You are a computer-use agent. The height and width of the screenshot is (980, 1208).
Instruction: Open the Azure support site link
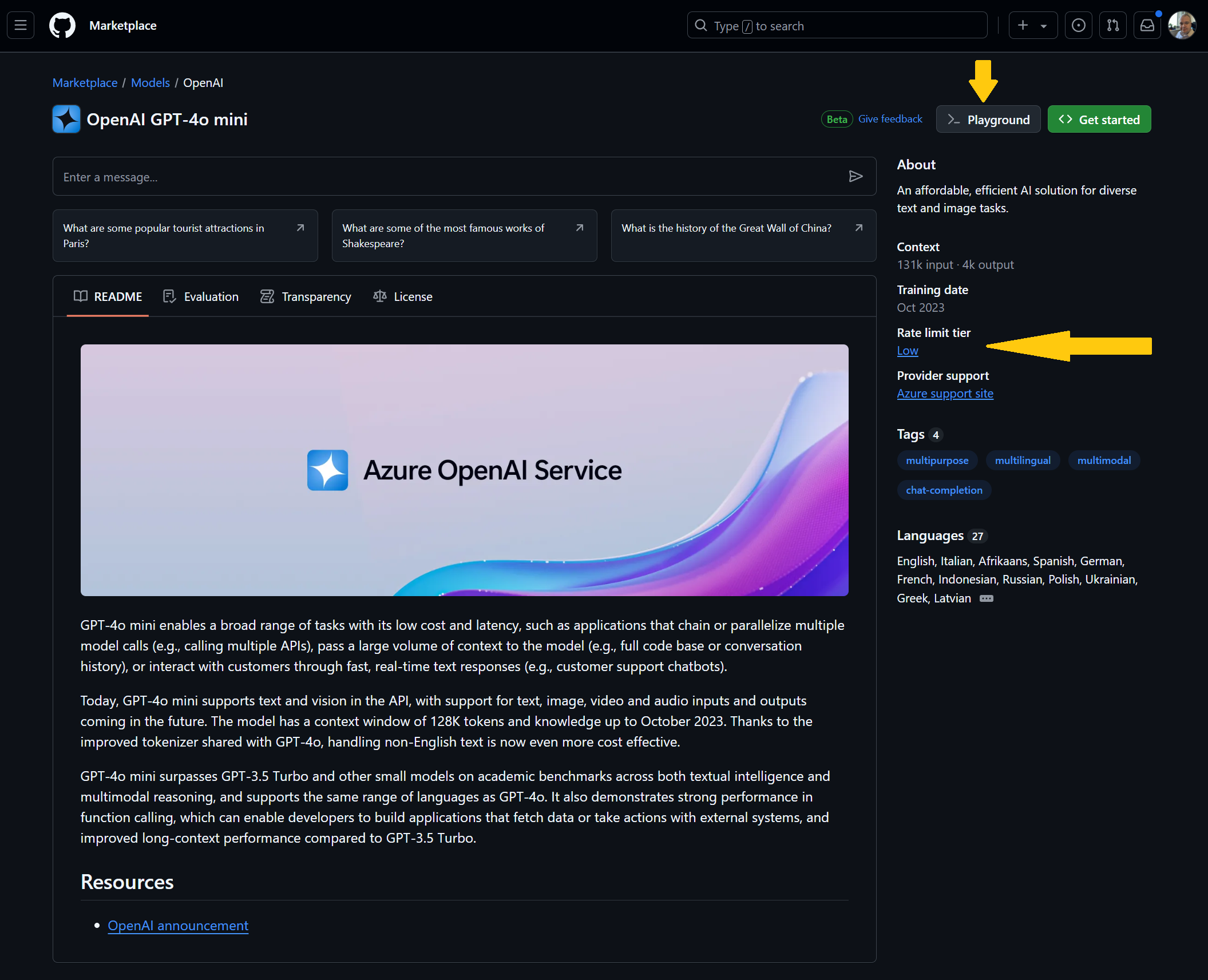945,394
